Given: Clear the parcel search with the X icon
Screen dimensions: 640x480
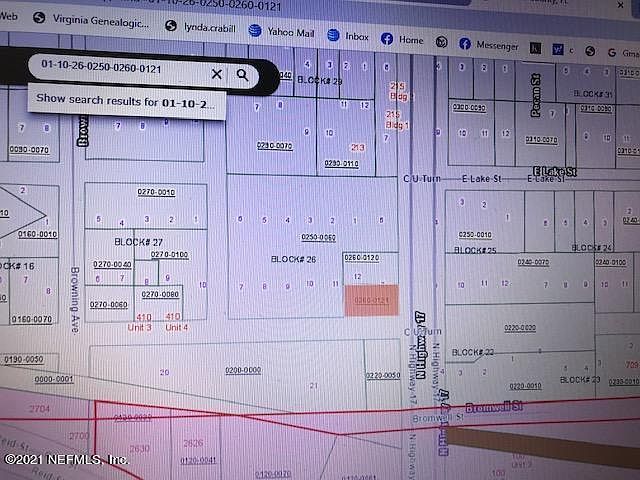Looking at the screenshot, I should [x=217, y=74].
